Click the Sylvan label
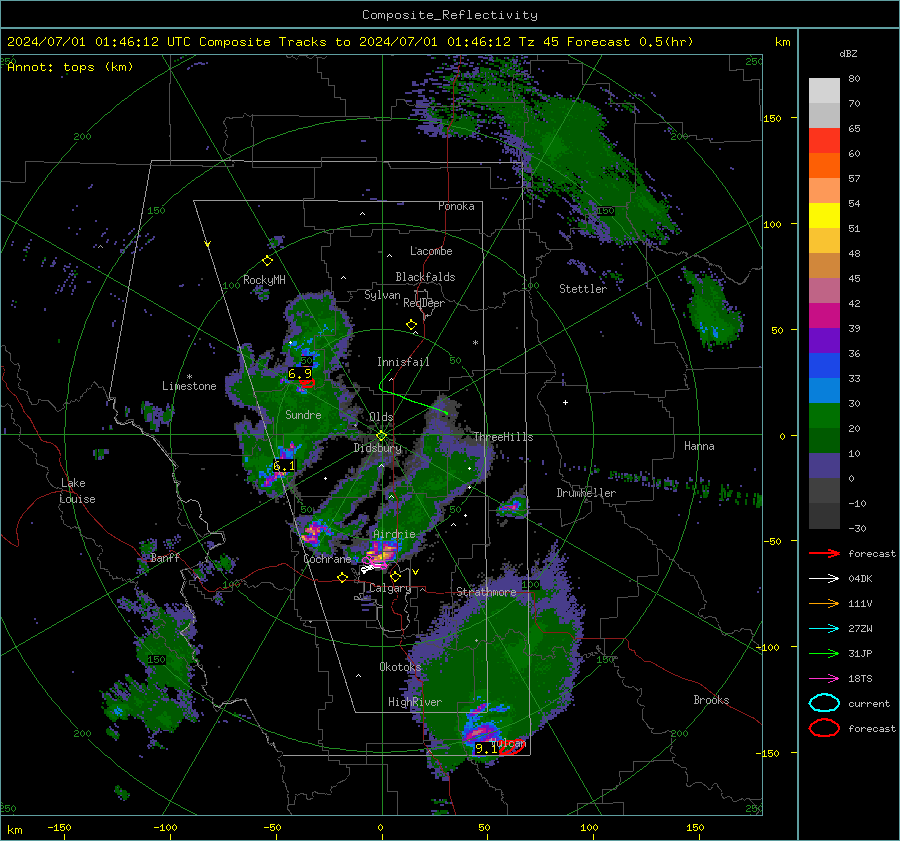Screen dimensions: 900x841 click(382, 295)
